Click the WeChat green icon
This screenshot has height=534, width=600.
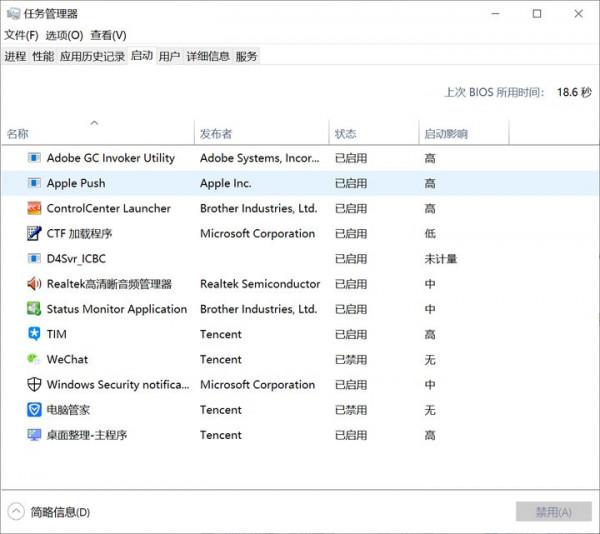click(x=33, y=359)
